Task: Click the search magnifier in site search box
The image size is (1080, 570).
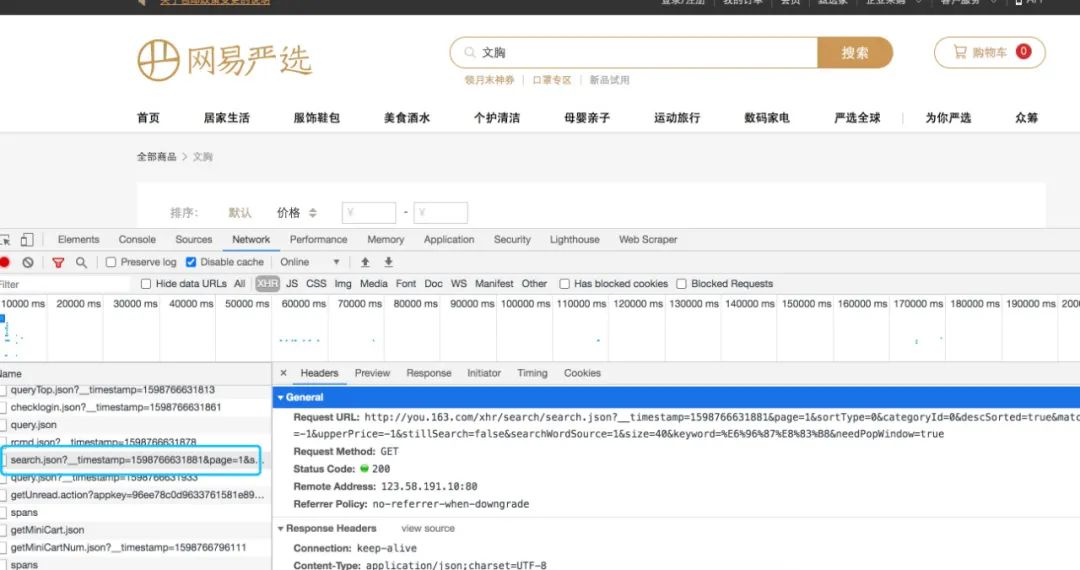Action: pos(470,52)
